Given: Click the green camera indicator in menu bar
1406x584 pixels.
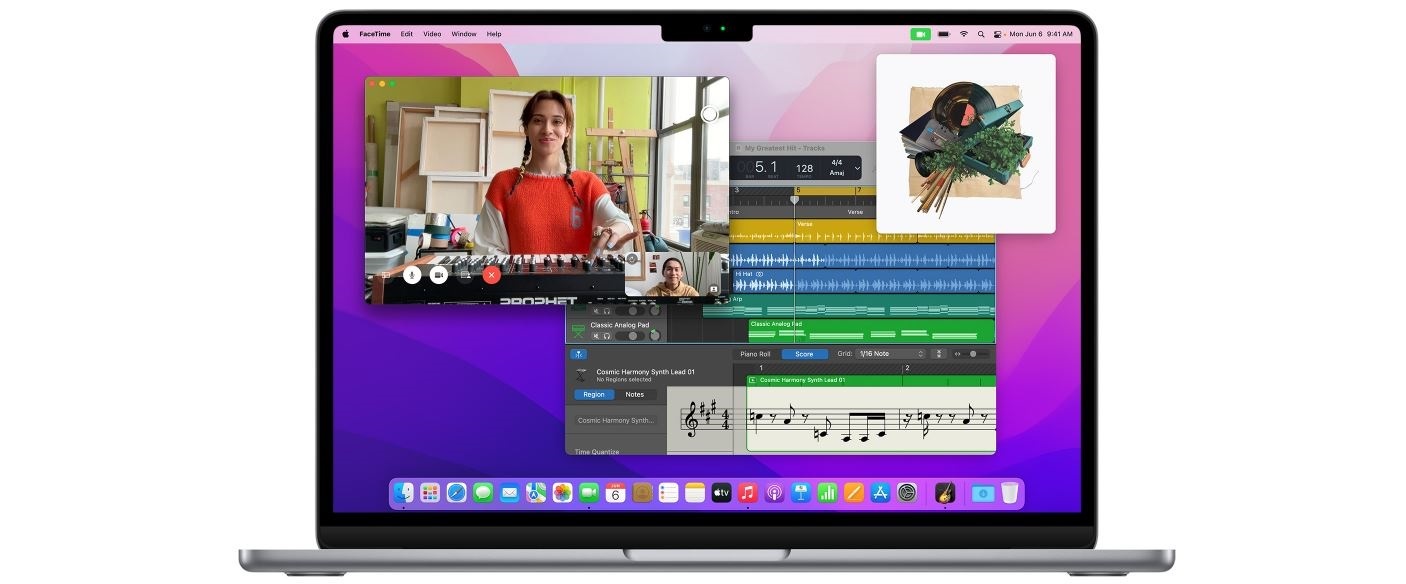Looking at the screenshot, I should [x=920, y=34].
